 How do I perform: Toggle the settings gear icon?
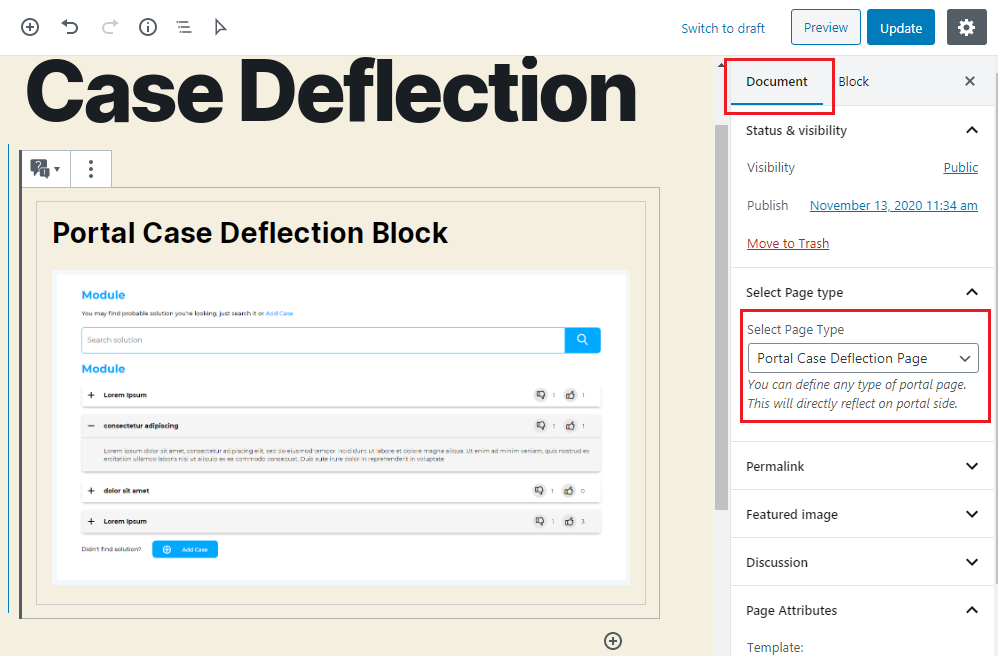(x=966, y=28)
